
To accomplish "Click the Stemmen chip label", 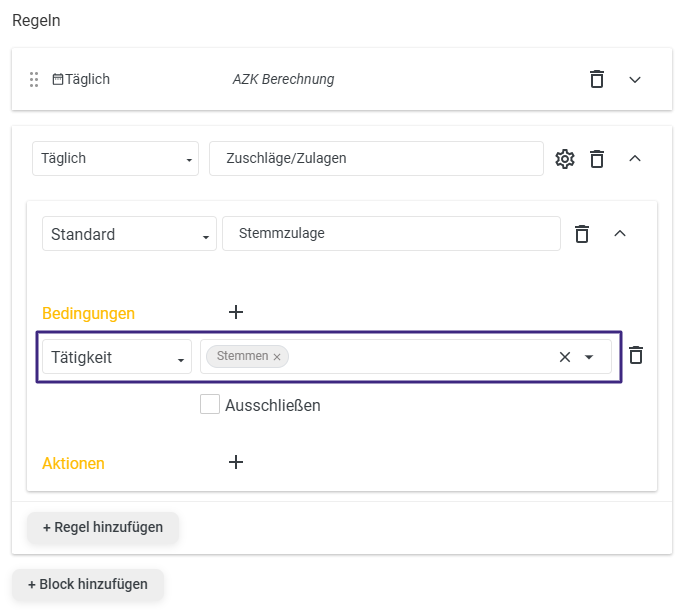I will pyautogui.click(x=242, y=356).
